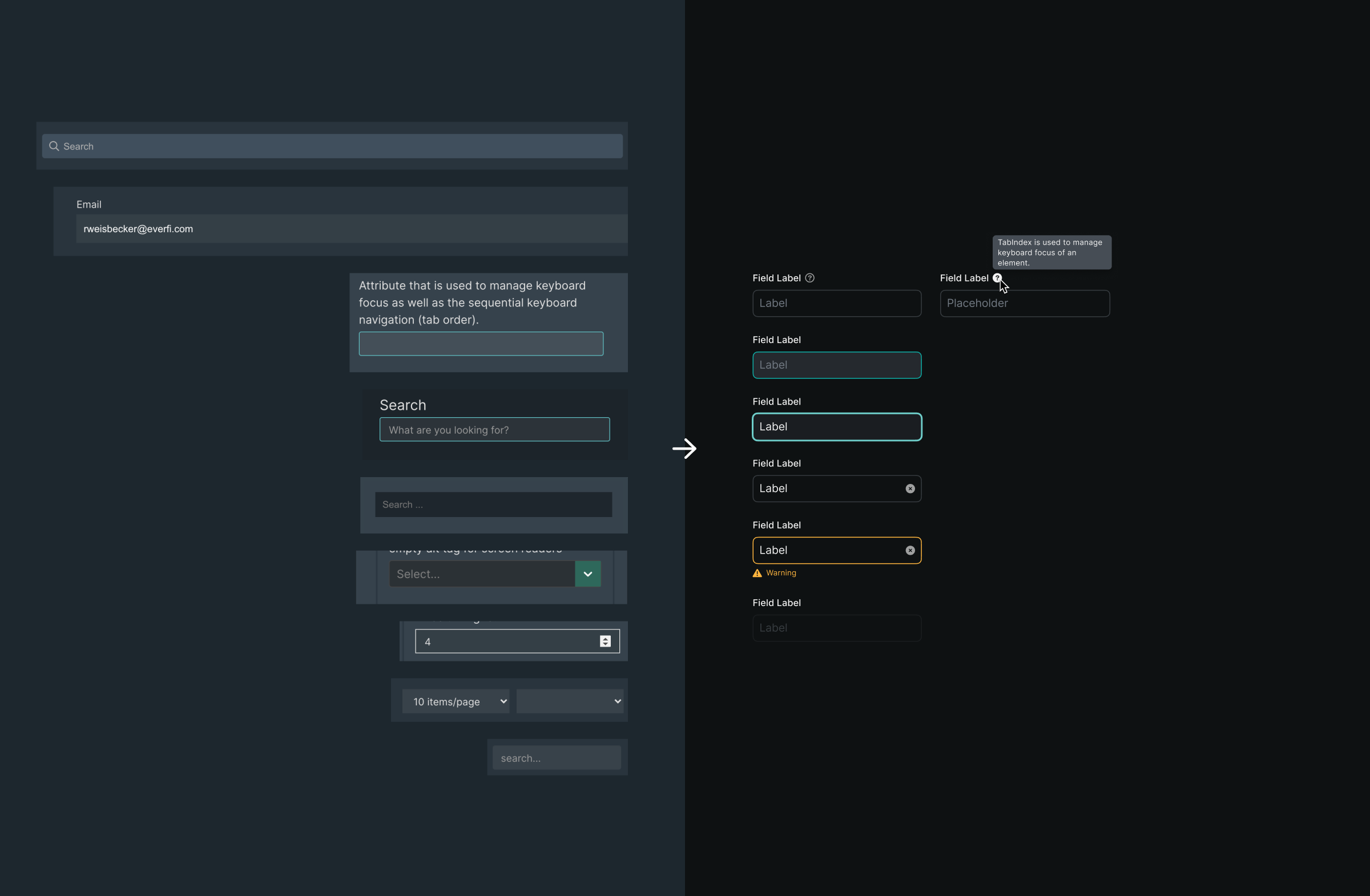Click the focused teal Label input

(836, 426)
